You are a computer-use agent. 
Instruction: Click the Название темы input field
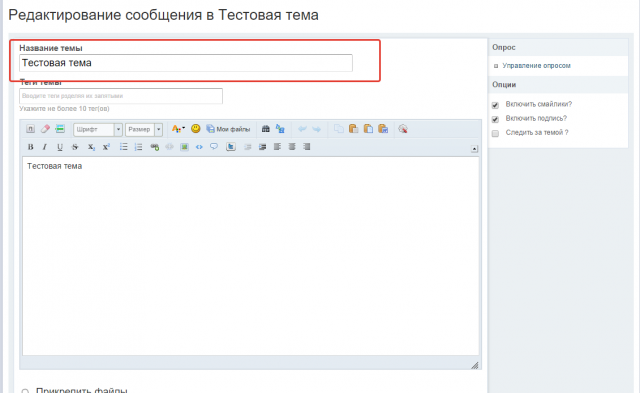pyautogui.click(x=186, y=63)
